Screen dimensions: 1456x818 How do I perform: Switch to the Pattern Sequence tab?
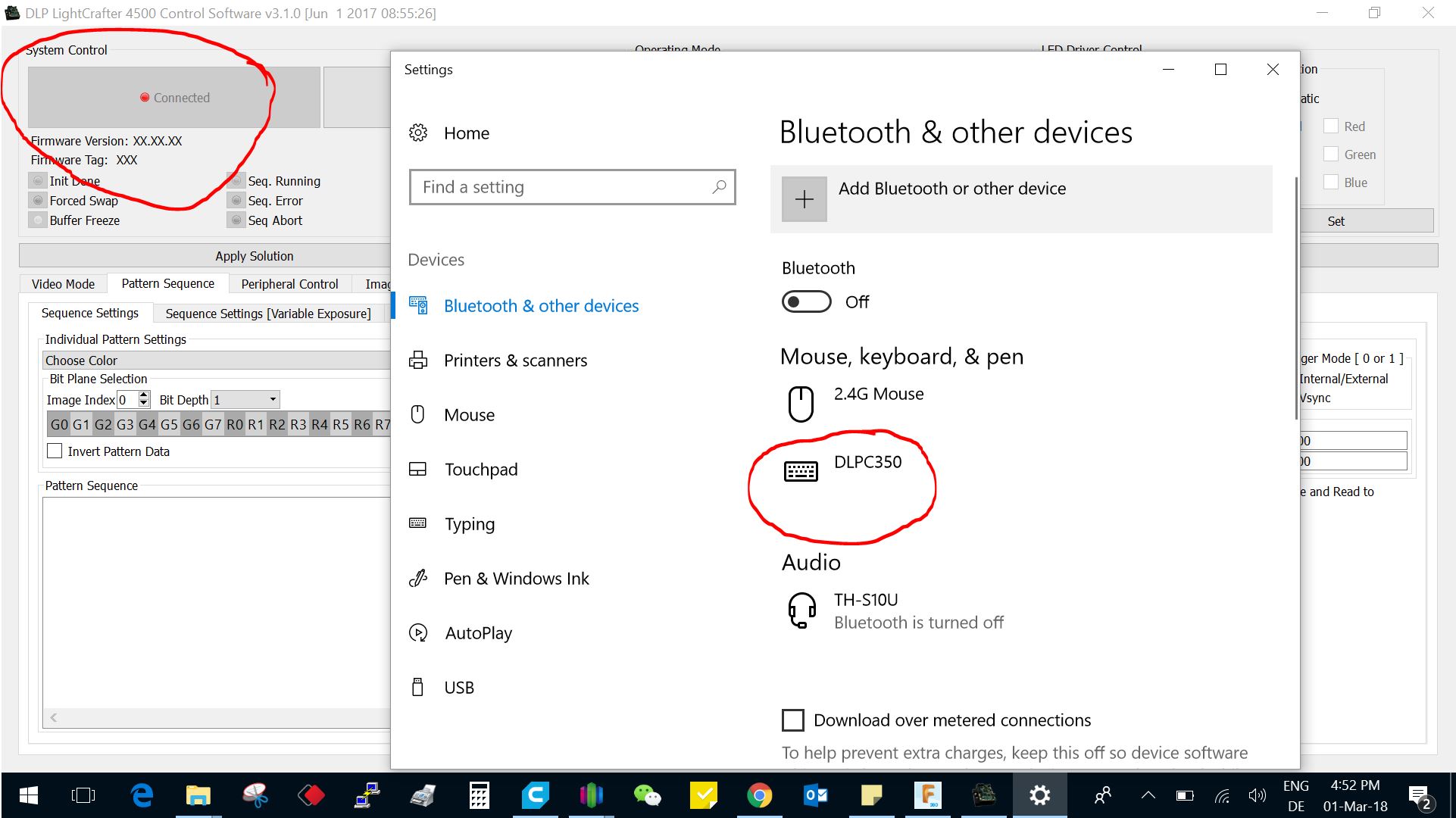click(167, 283)
